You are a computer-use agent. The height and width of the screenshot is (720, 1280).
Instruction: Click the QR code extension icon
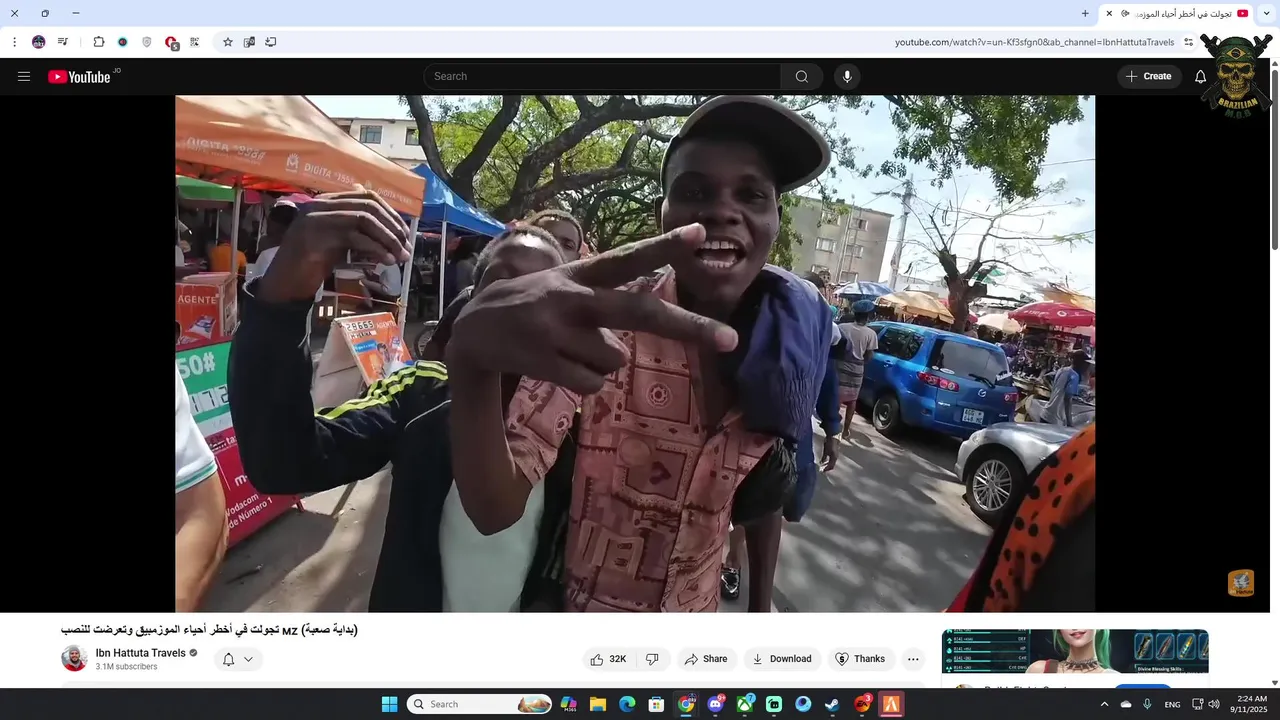(x=194, y=42)
